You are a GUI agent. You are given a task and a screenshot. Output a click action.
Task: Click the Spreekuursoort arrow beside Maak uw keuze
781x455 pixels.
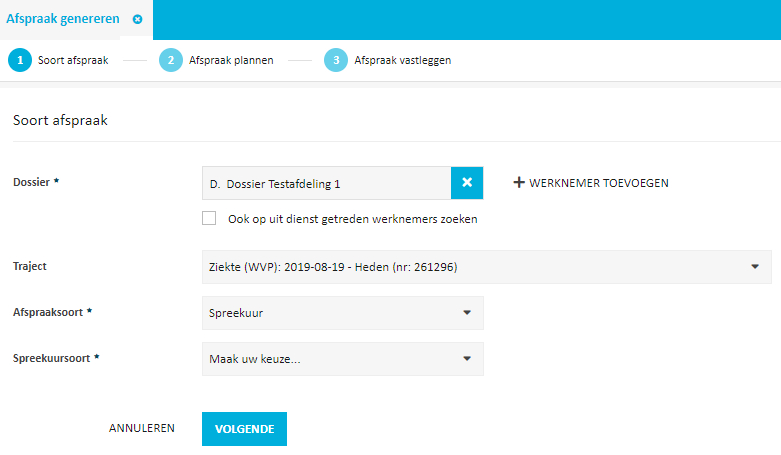pyautogui.click(x=466, y=359)
